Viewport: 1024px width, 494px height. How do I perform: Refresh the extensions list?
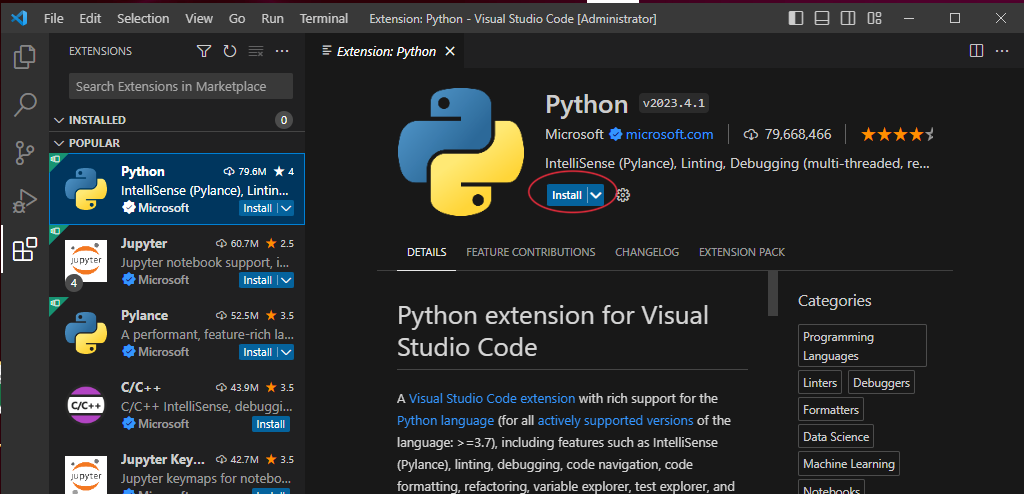229,51
